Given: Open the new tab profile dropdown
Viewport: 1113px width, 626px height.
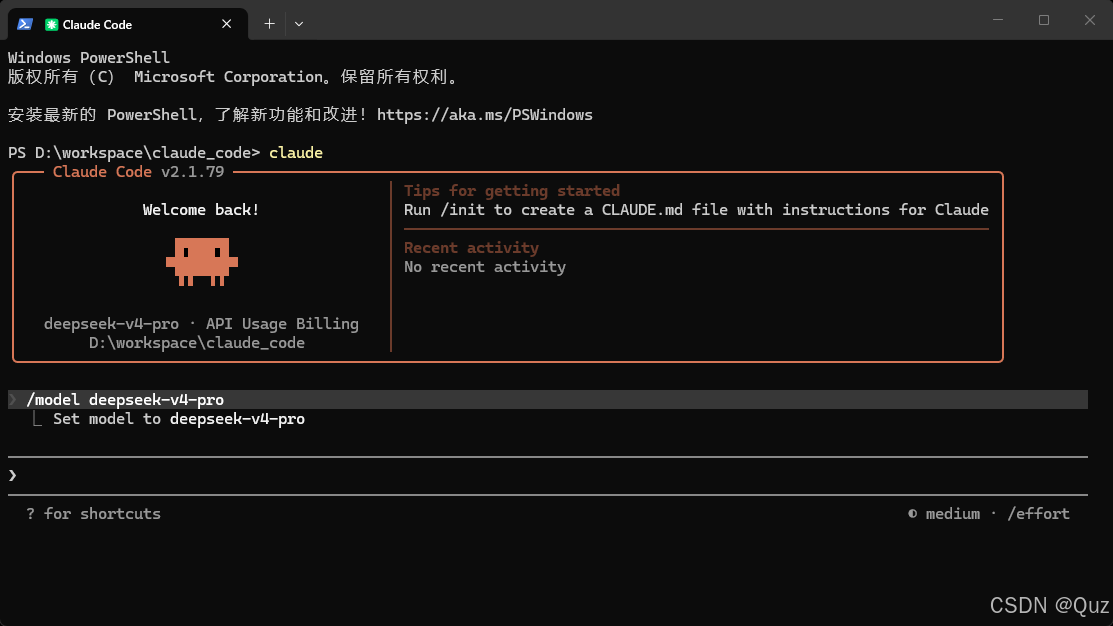Looking at the screenshot, I should [299, 24].
